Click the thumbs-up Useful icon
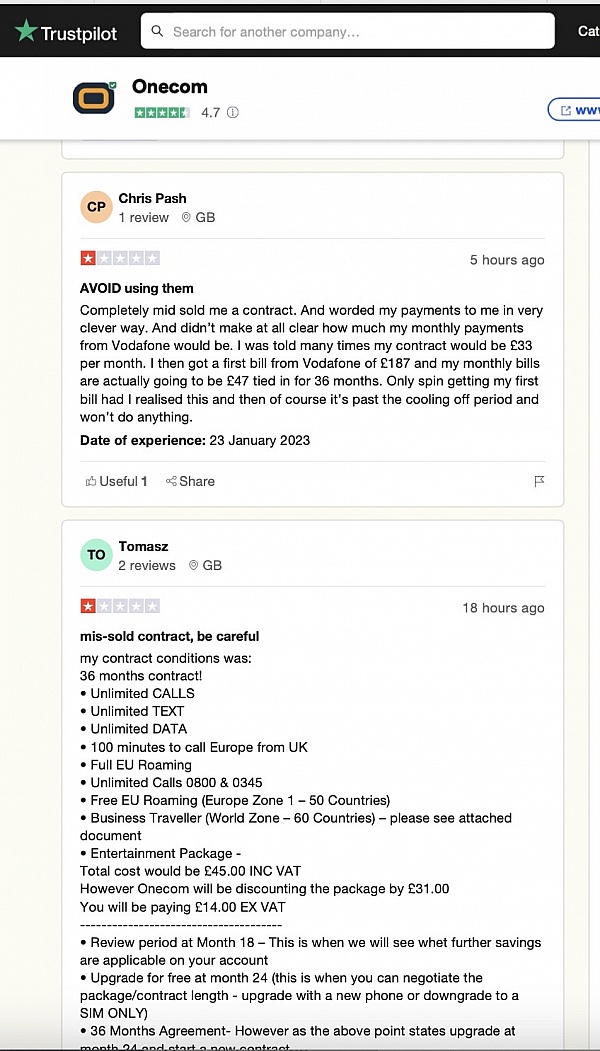The image size is (600, 1051). point(92,481)
